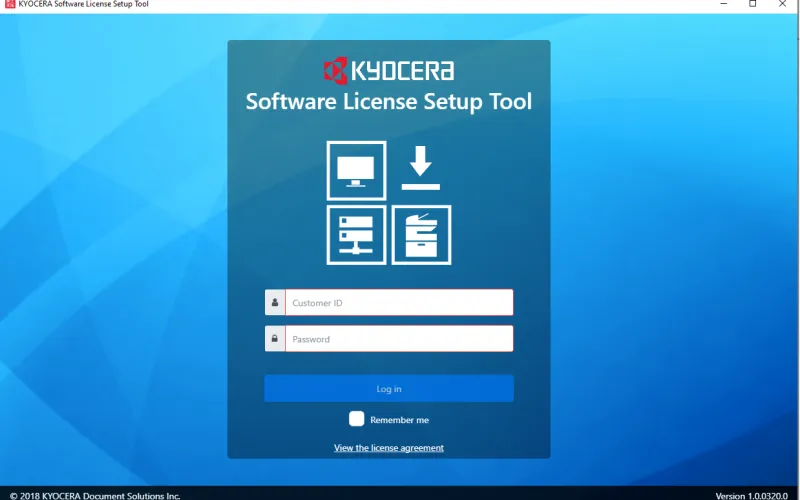
Task: Click the multifunction printer icon
Action: point(421,235)
